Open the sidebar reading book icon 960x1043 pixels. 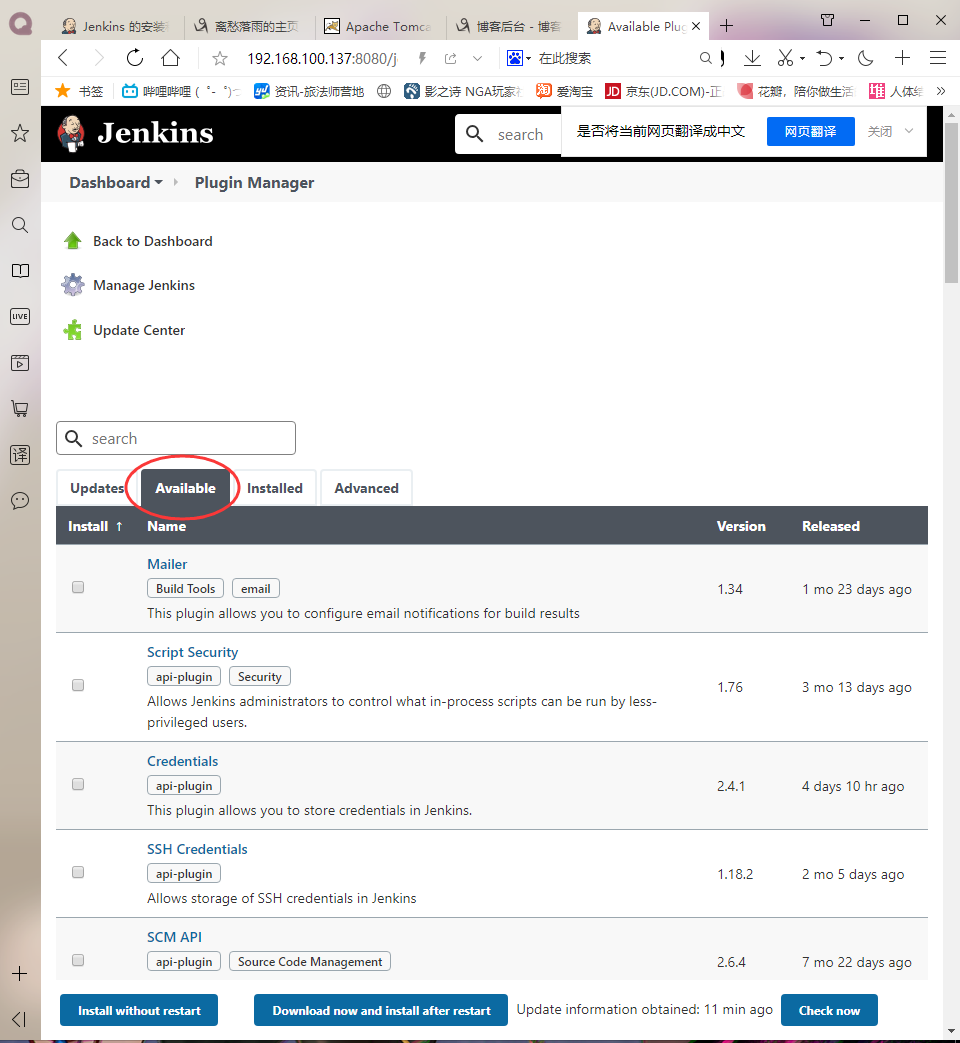pyautogui.click(x=20, y=271)
